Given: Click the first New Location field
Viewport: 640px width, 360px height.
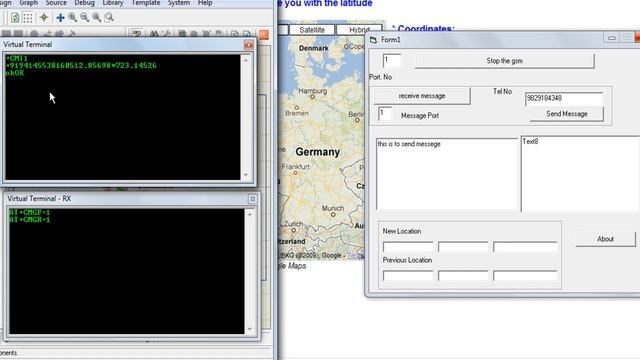Looking at the screenshot, I should (408, 247).
